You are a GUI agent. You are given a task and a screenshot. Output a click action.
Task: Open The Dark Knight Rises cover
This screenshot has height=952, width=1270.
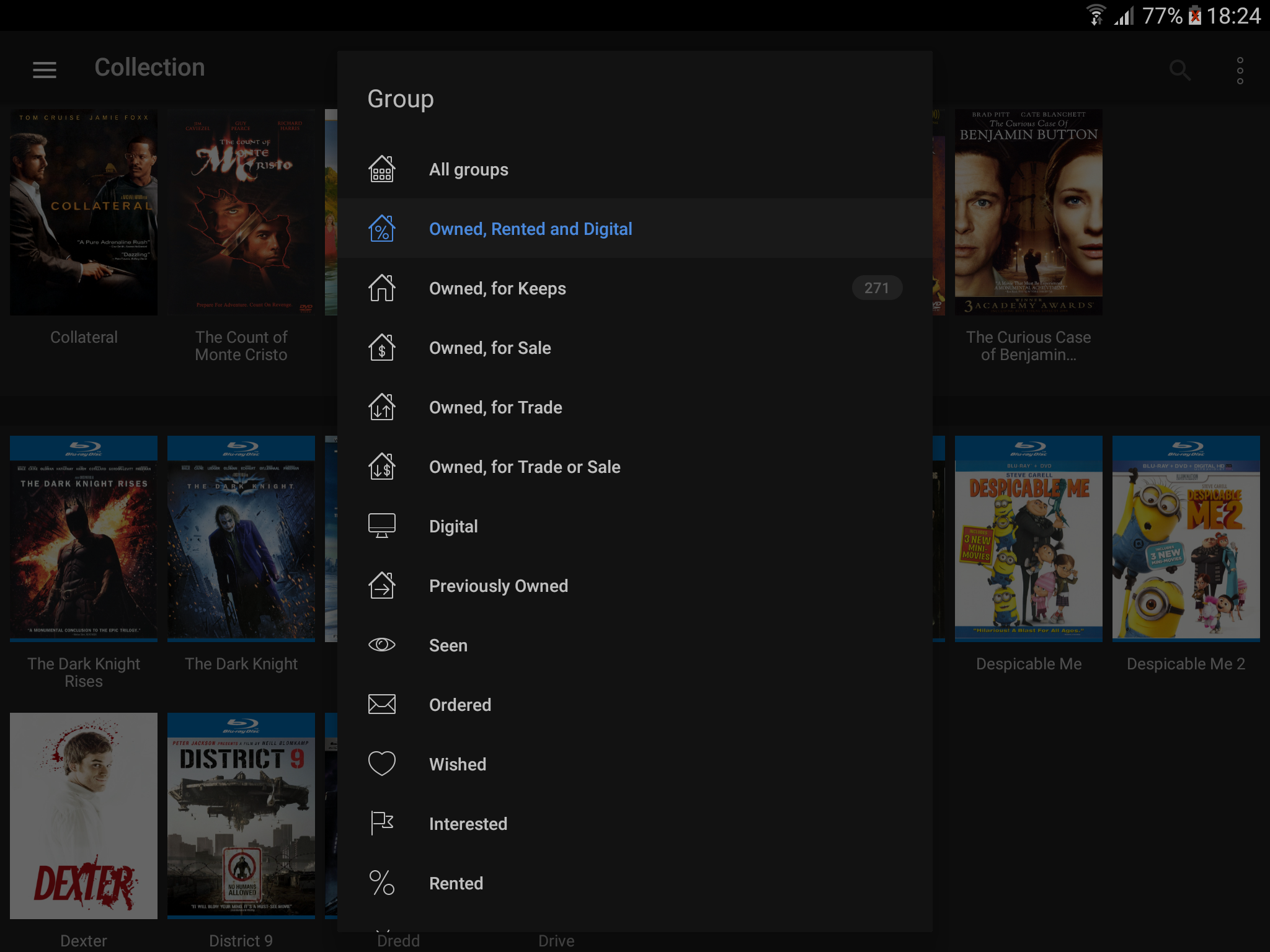[x=84, y=539]
